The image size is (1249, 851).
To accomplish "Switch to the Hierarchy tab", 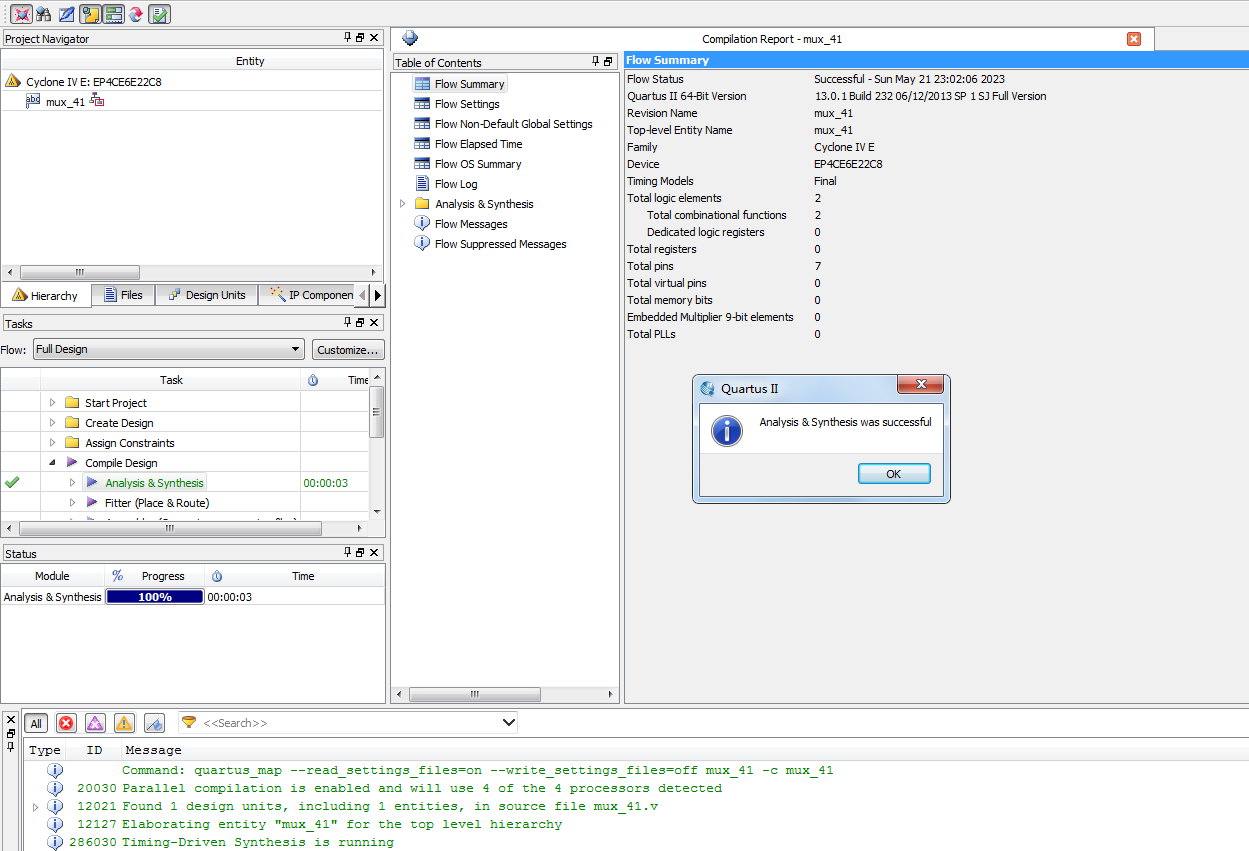I will (45, 295).
